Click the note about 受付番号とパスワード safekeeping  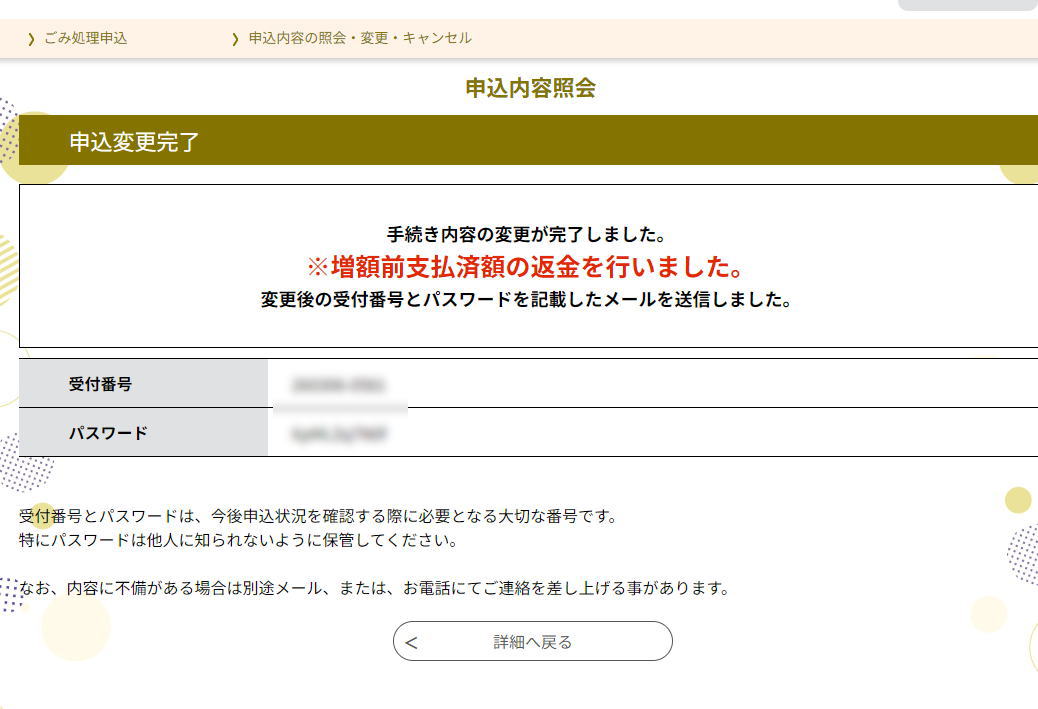pyautogui.click(x=316, y=517)
